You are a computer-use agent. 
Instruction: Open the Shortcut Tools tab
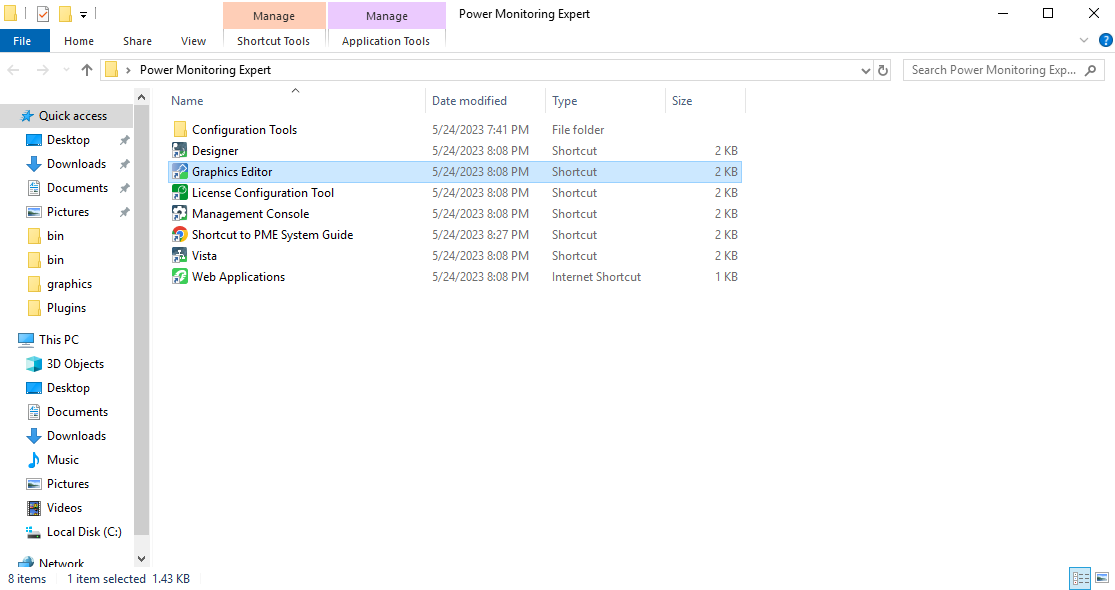(x=274, y=41)
